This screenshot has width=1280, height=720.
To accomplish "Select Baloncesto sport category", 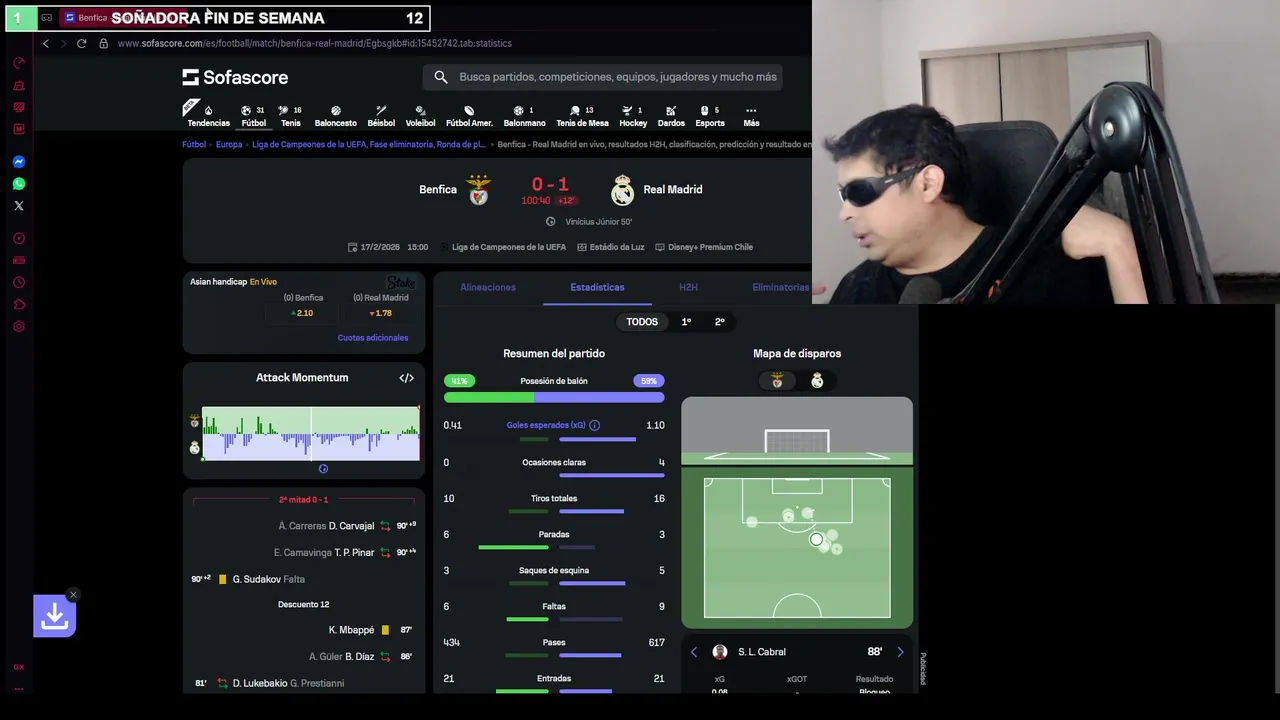I will [x=335, y=116].
